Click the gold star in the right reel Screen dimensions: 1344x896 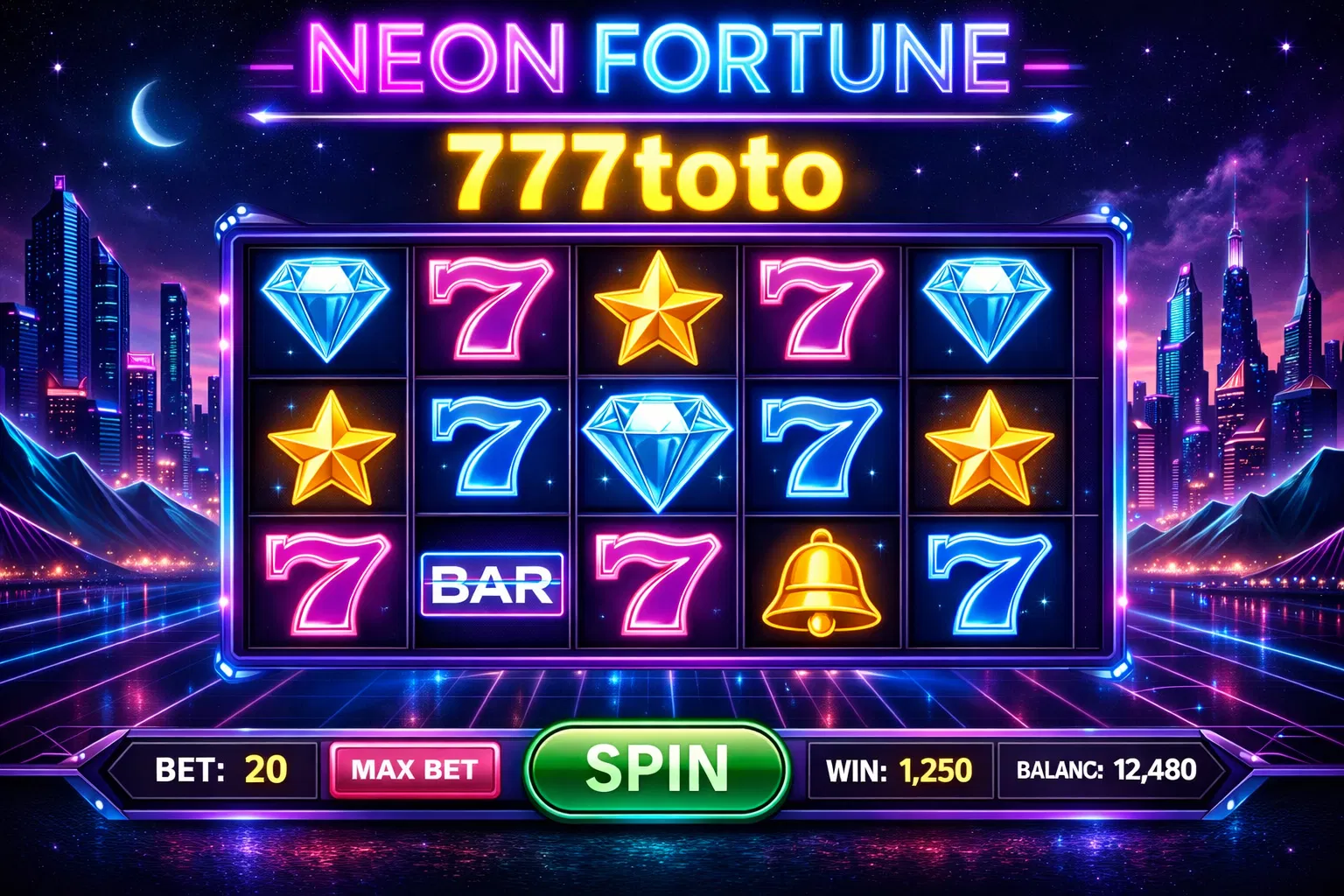pyautogui.click(x=989, y=448)
